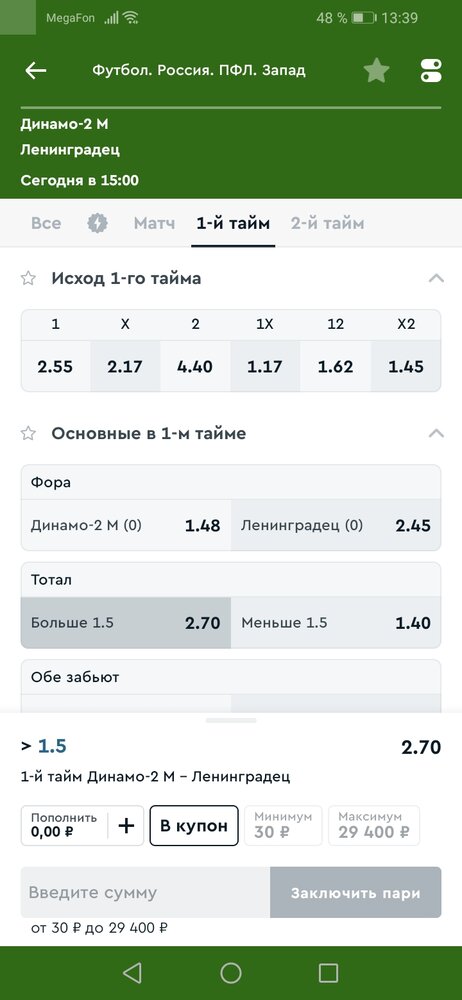The image size is (462, 1000).
Task: Tap the Заключить пари button
Action: click(x=355, y=892)
